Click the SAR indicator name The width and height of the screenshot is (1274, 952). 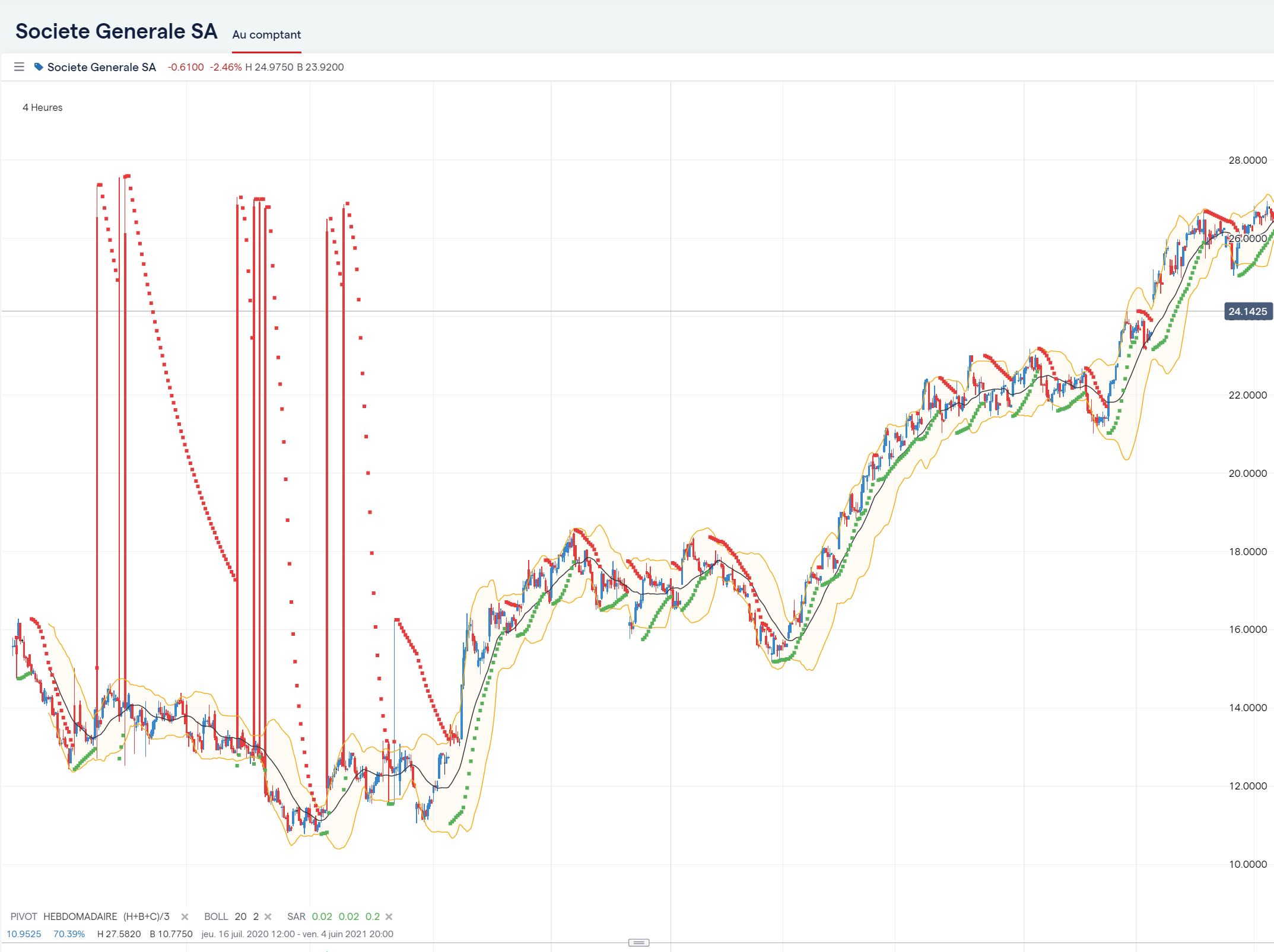[296, 916]
